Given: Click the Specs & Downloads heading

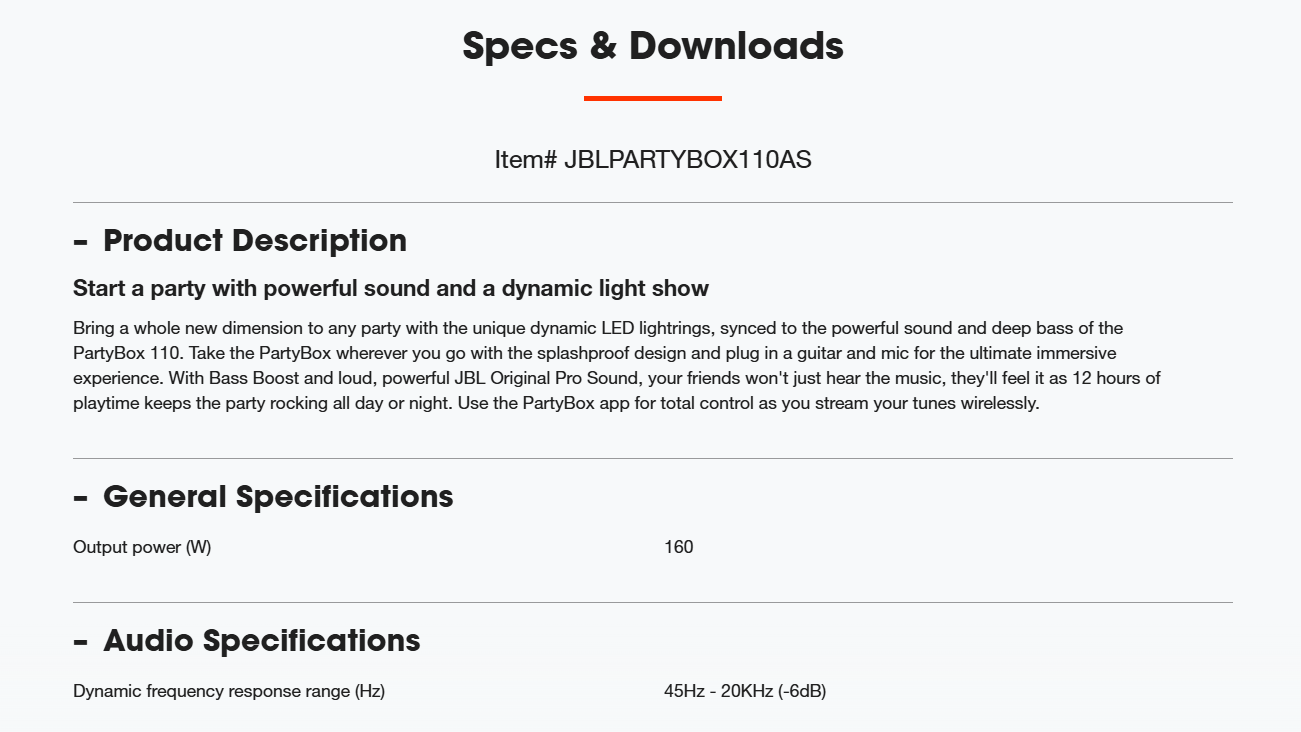Looking at the screenshot, I should [653, 46].
